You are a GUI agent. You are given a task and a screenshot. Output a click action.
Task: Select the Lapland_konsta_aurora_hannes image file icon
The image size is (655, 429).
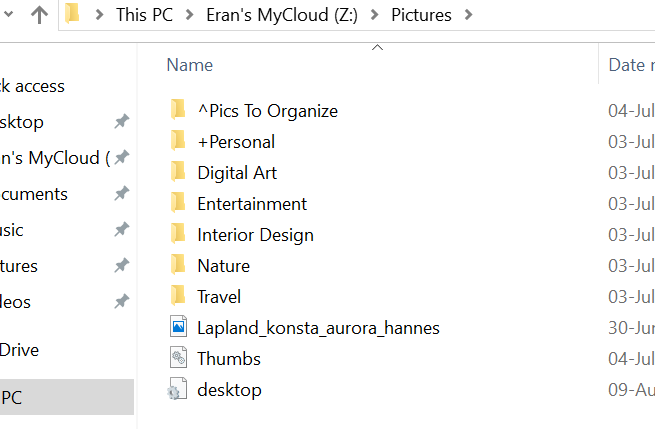click(x=178, y=326)
